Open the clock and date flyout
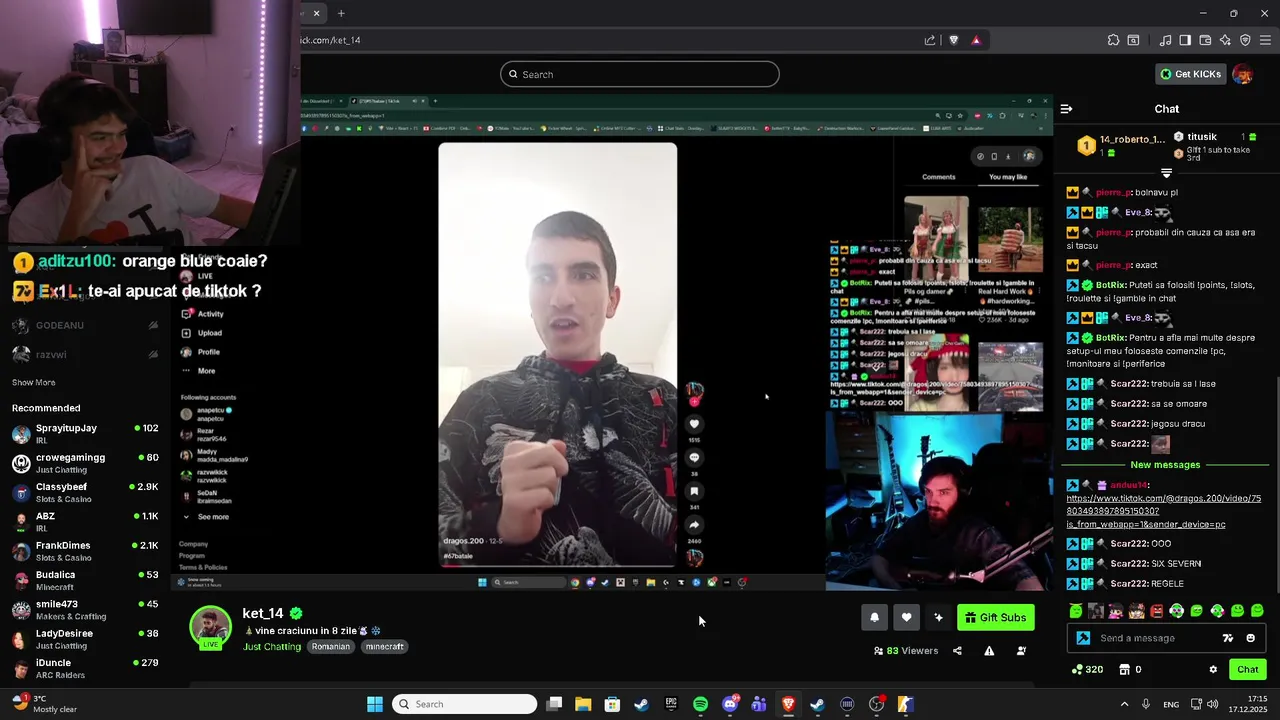Image resolution: width=1280 pixels, height=720 pixels. [1249, 704]
